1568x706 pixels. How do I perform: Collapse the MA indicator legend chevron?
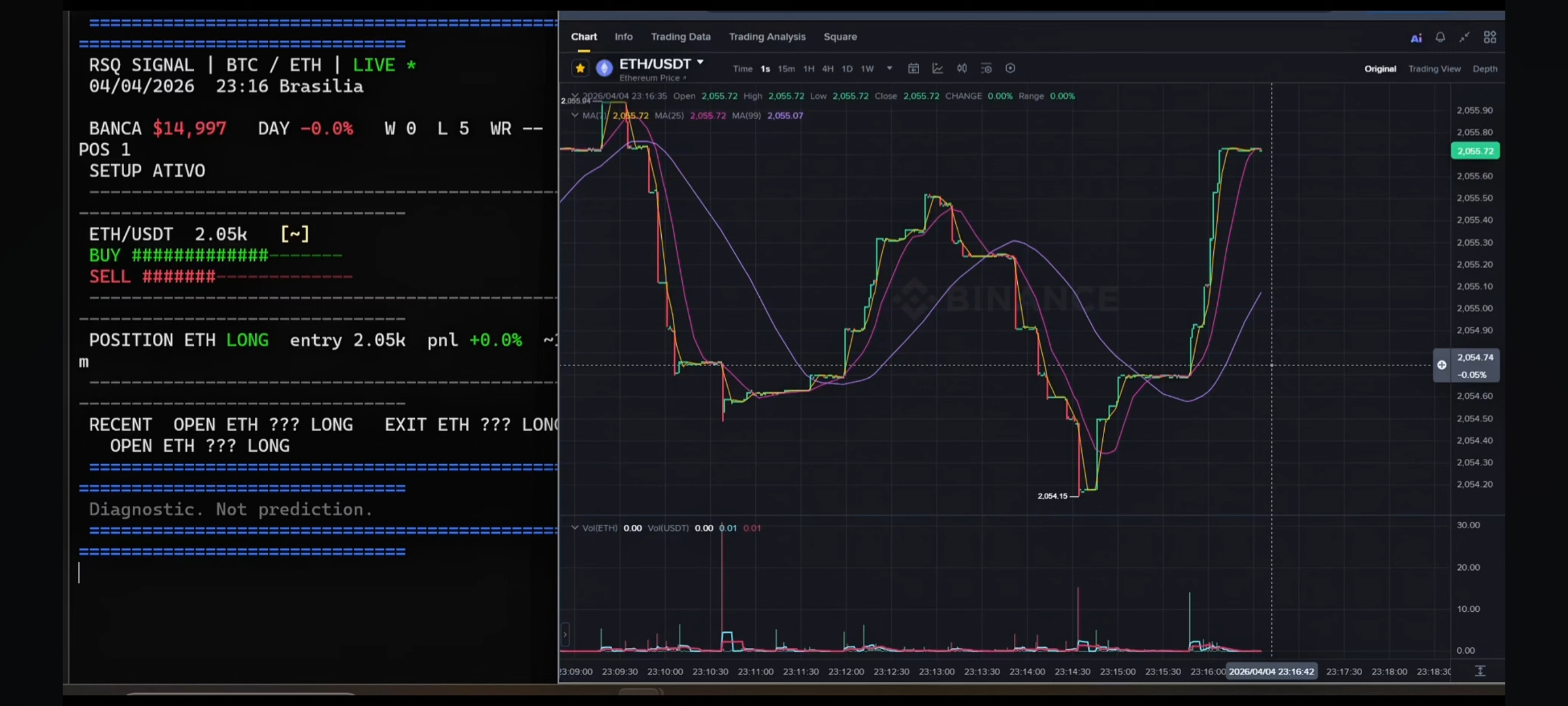pos(575,115)
